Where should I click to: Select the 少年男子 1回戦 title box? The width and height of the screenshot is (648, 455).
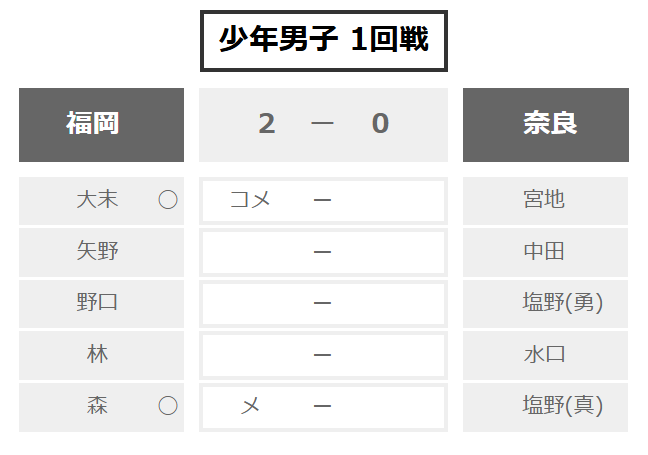pos(323,41)
